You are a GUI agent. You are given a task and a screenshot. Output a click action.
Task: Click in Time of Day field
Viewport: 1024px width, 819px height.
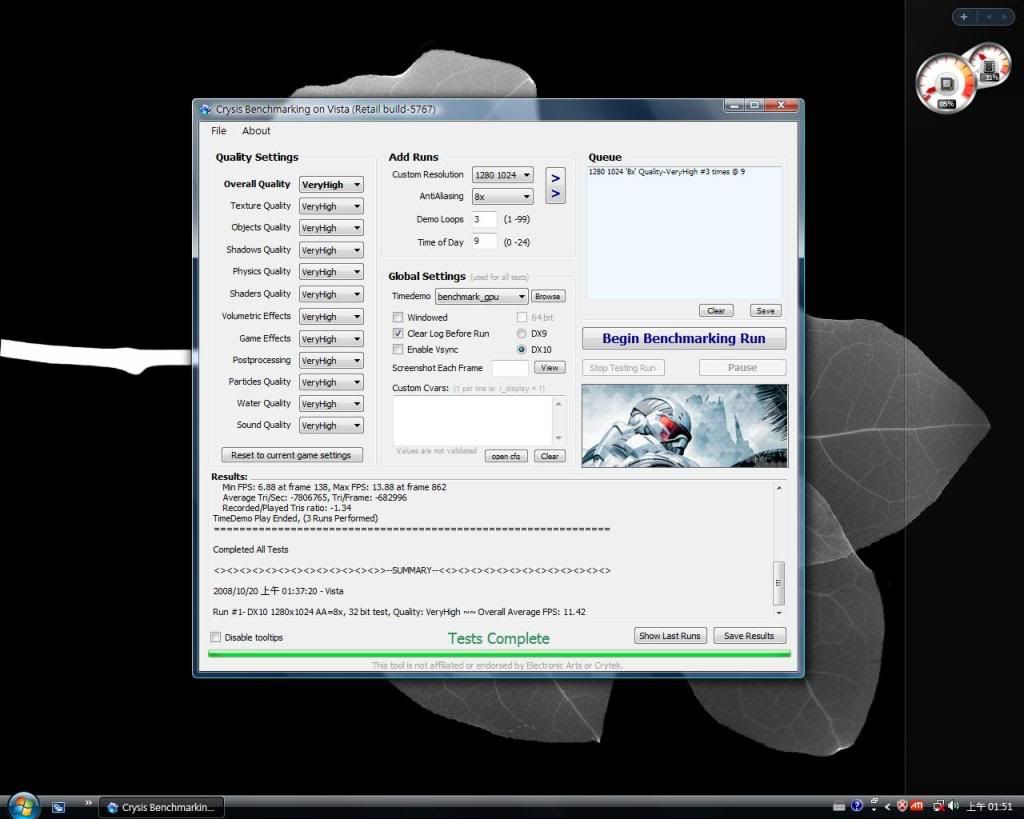tap(484, 242)
